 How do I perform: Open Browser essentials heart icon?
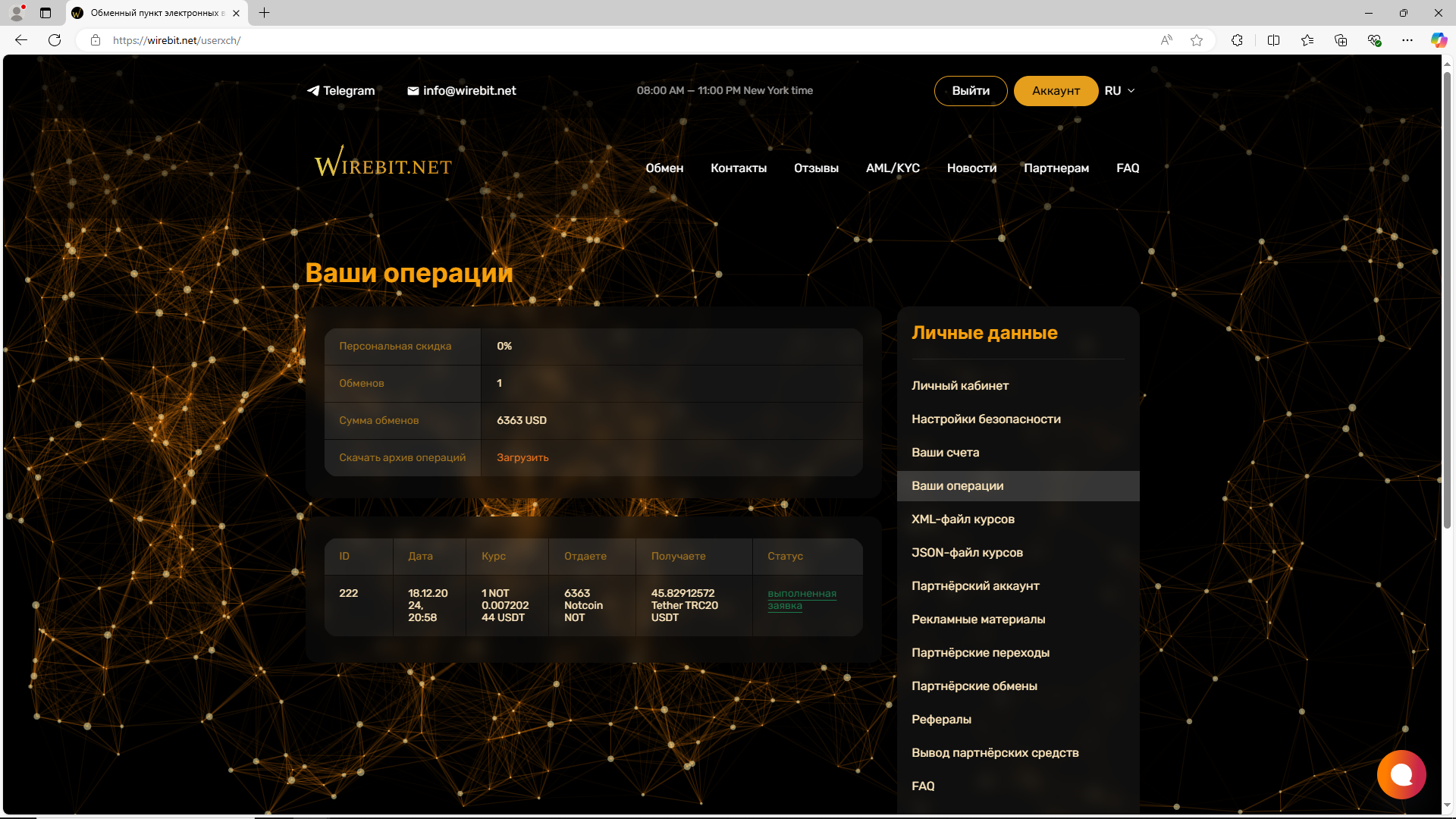[x=1374, y=40]
